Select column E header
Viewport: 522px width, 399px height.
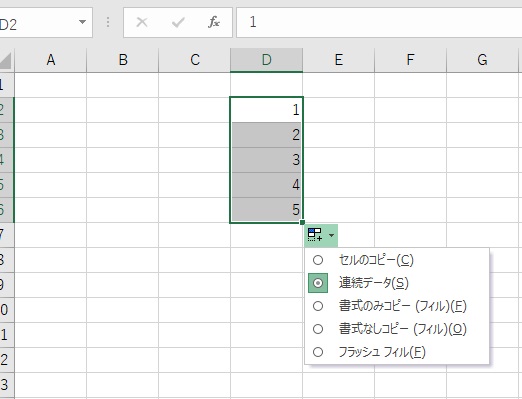(x=339, y=60)
